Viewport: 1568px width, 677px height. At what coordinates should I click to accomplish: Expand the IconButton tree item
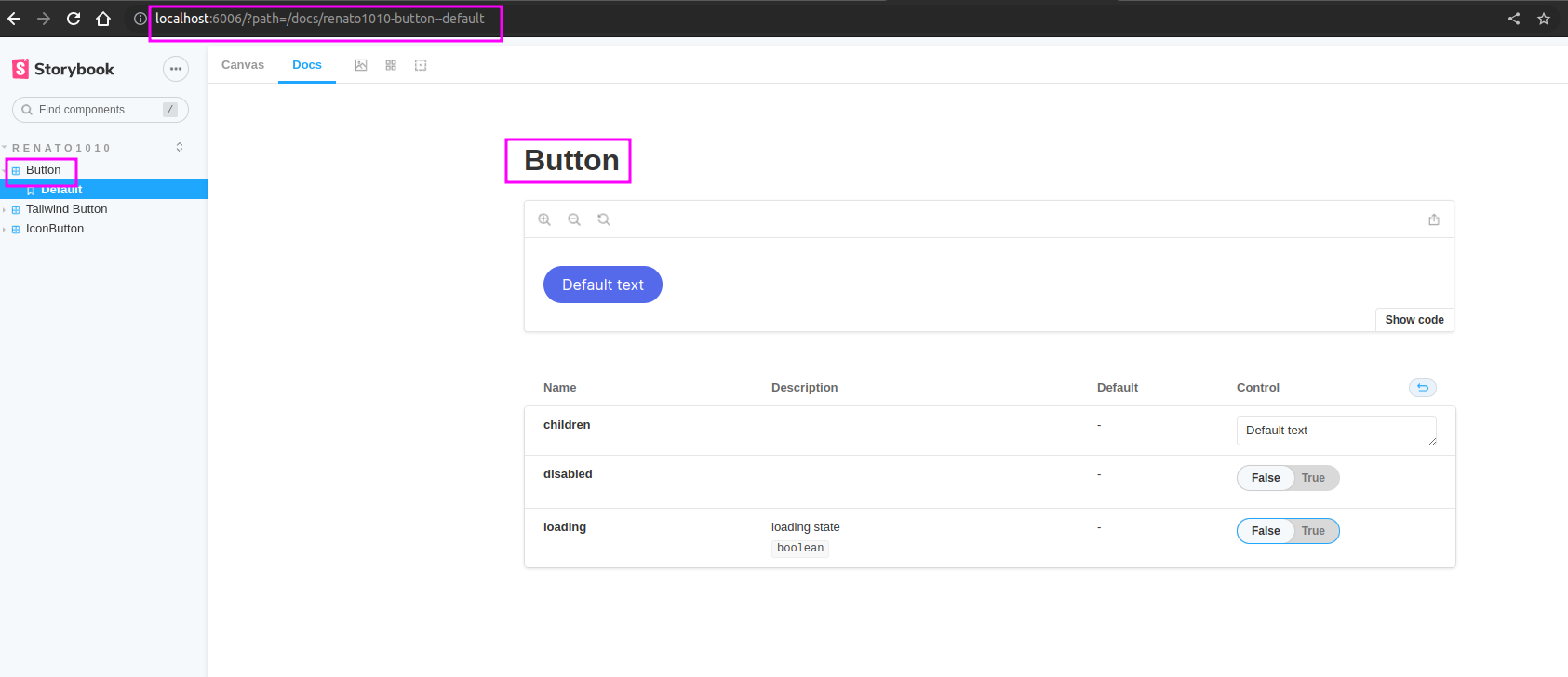click(x=5, y=230)
